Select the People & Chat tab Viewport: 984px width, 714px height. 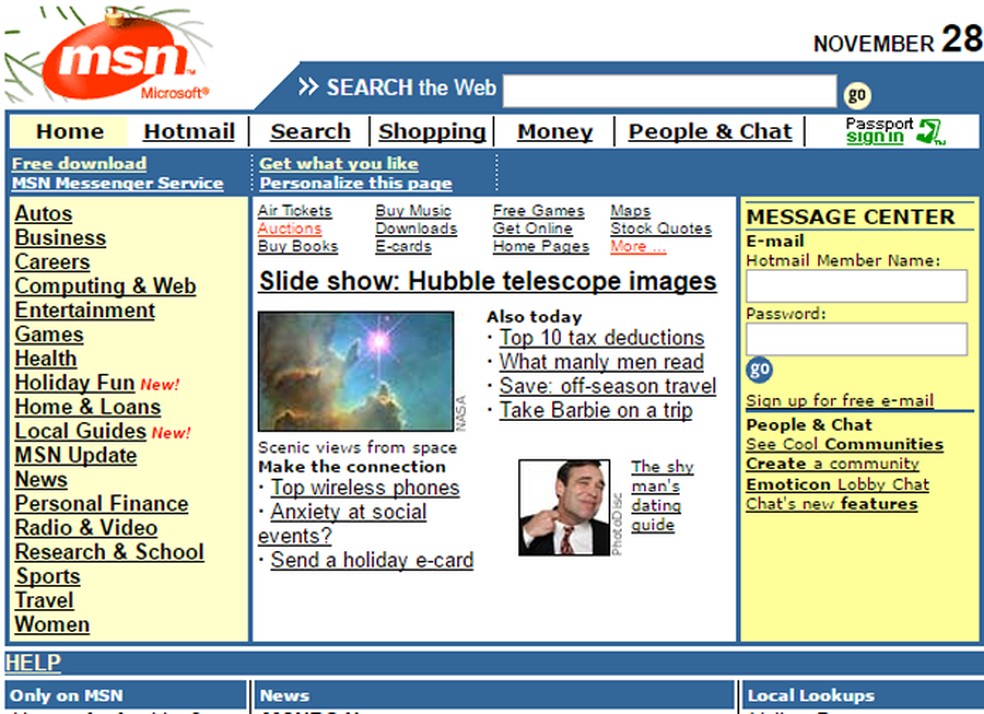coord(708,131)
